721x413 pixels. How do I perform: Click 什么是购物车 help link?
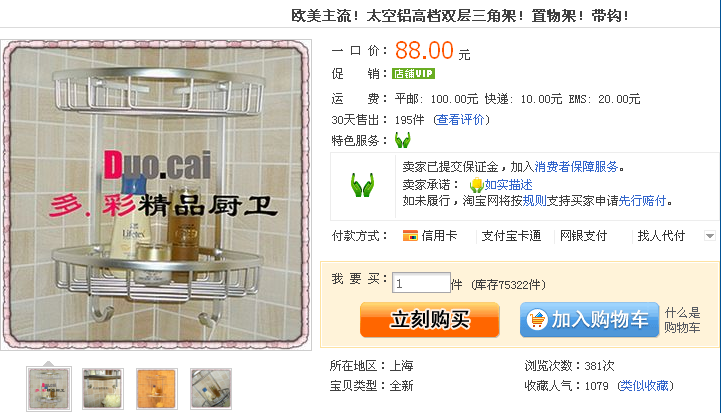[x=682, y=320]
